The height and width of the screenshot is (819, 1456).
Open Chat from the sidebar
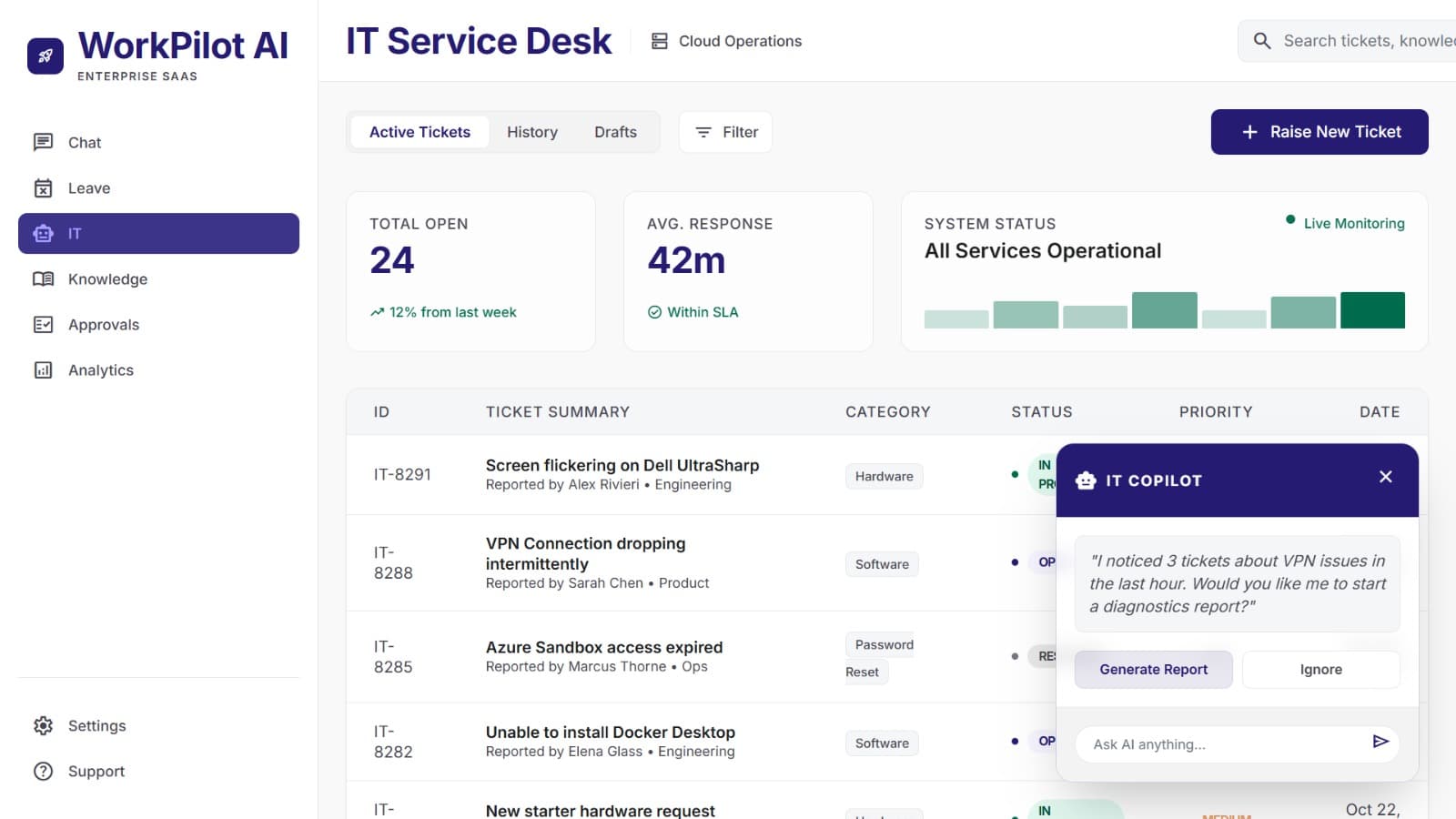click(x=158, y=142)
